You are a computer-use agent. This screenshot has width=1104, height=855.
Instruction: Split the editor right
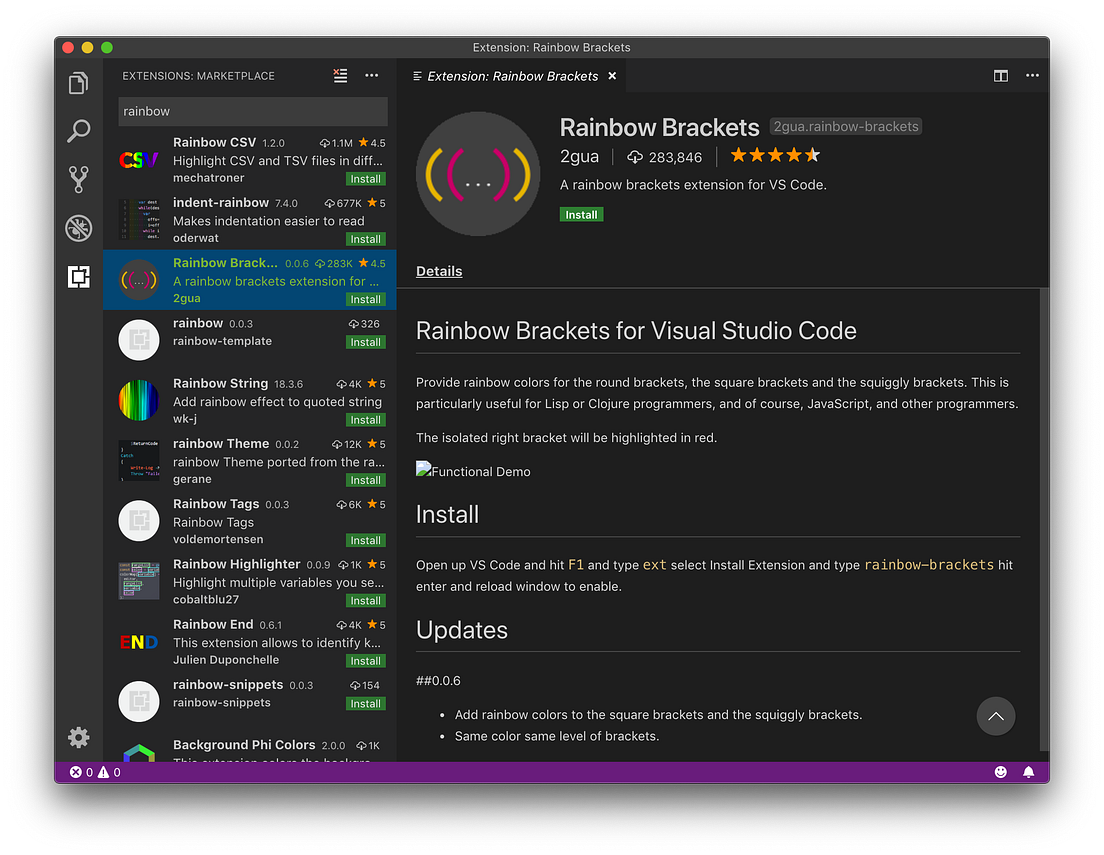[1000, 75]
